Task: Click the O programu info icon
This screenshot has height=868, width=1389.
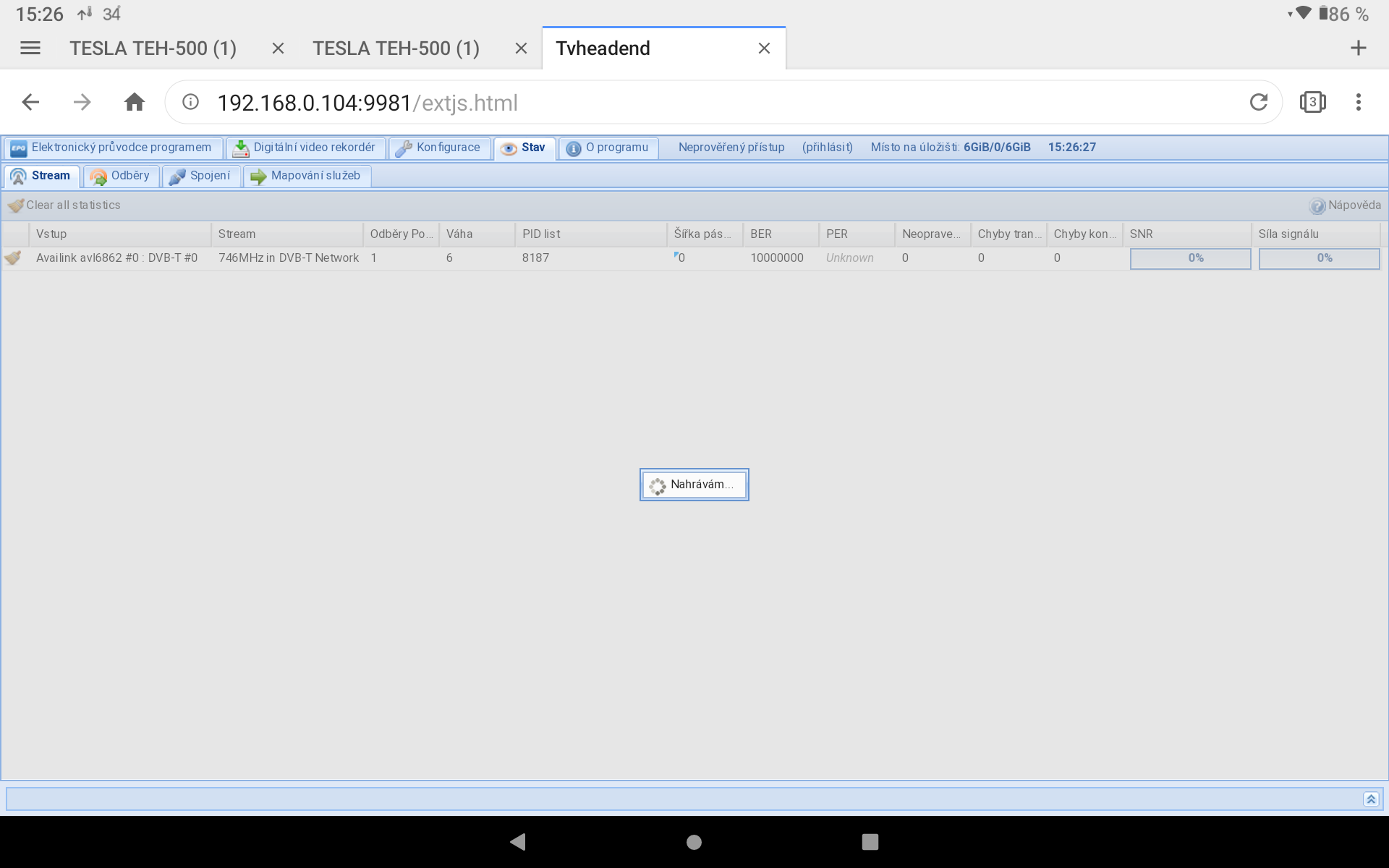Action: (574, 148)
